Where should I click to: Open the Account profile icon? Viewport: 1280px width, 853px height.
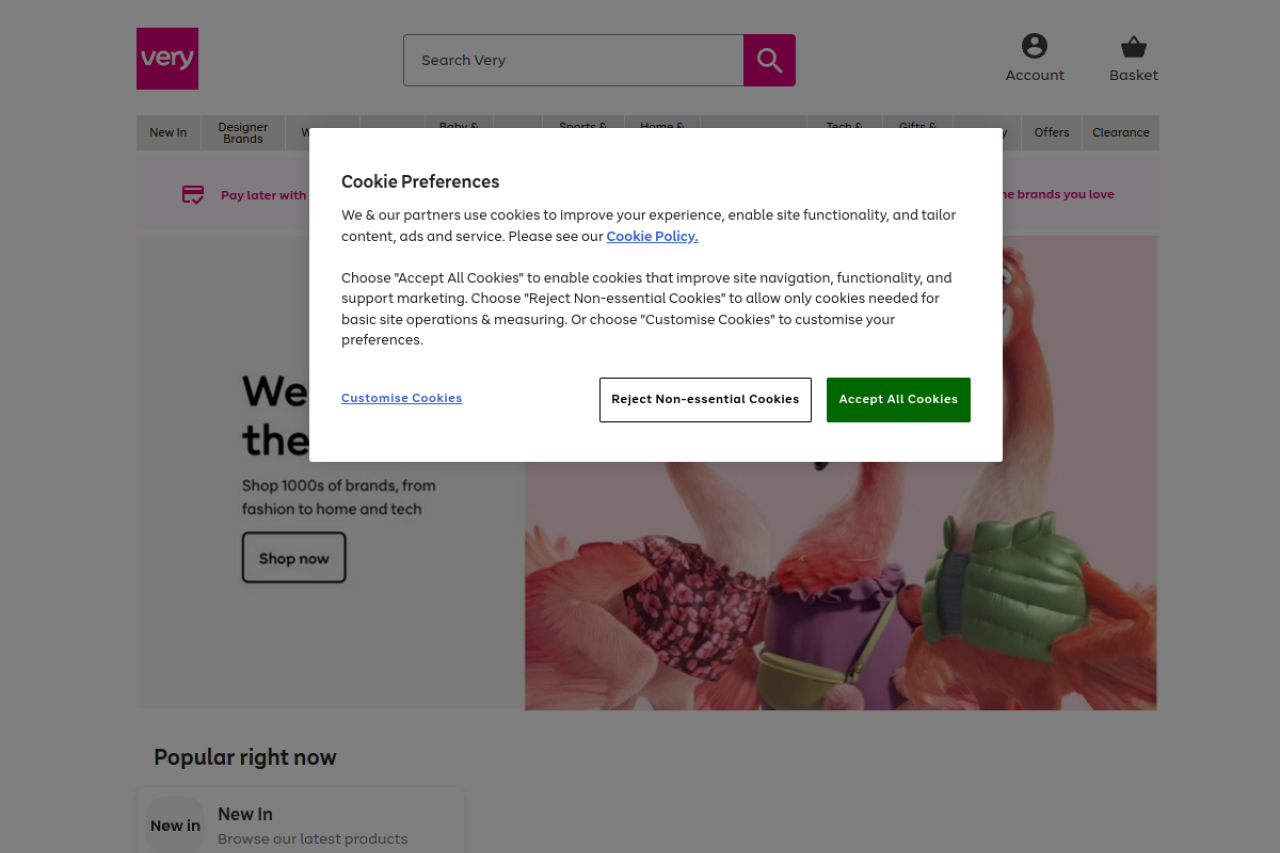click(x=1034, y=46)
